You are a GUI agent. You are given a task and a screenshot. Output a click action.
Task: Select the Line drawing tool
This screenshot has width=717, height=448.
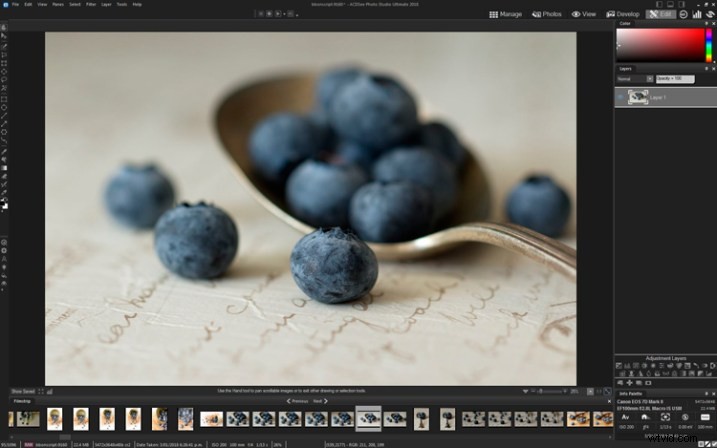(4, 116)
